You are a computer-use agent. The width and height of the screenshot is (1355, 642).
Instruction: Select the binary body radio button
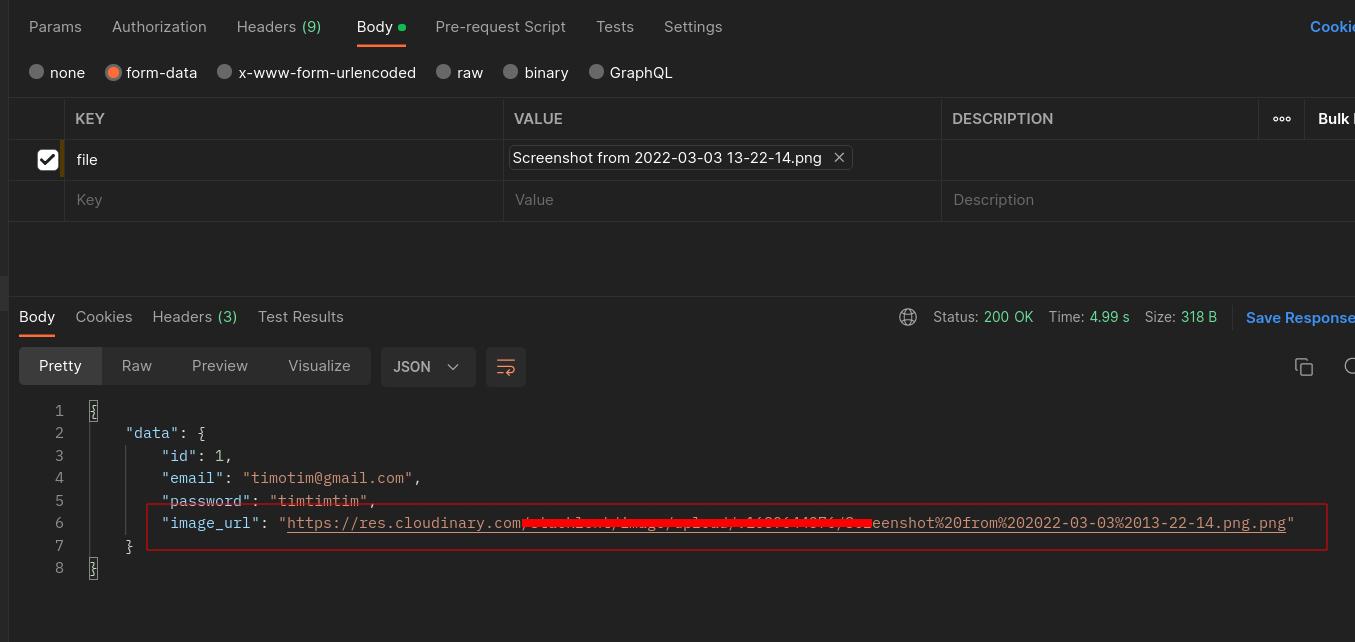(511, 72)
